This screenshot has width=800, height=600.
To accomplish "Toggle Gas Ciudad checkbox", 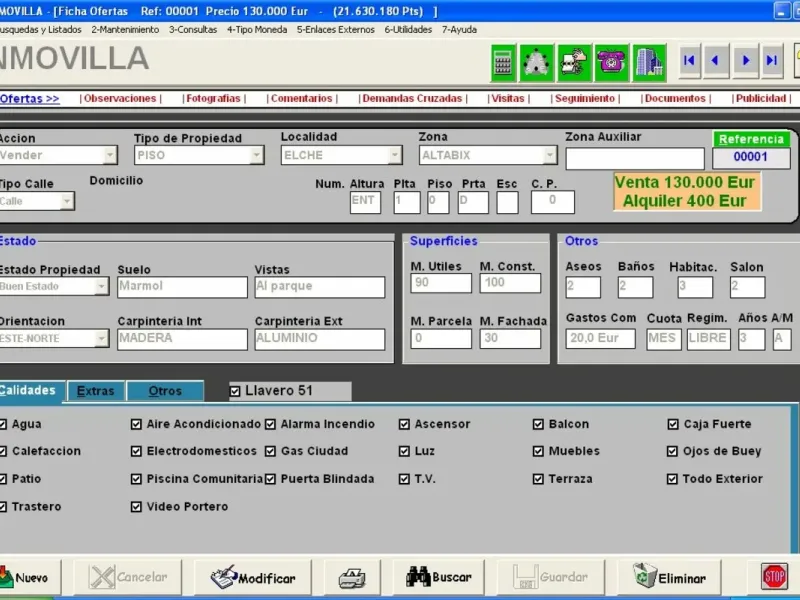I will click(x=270, y=452).
